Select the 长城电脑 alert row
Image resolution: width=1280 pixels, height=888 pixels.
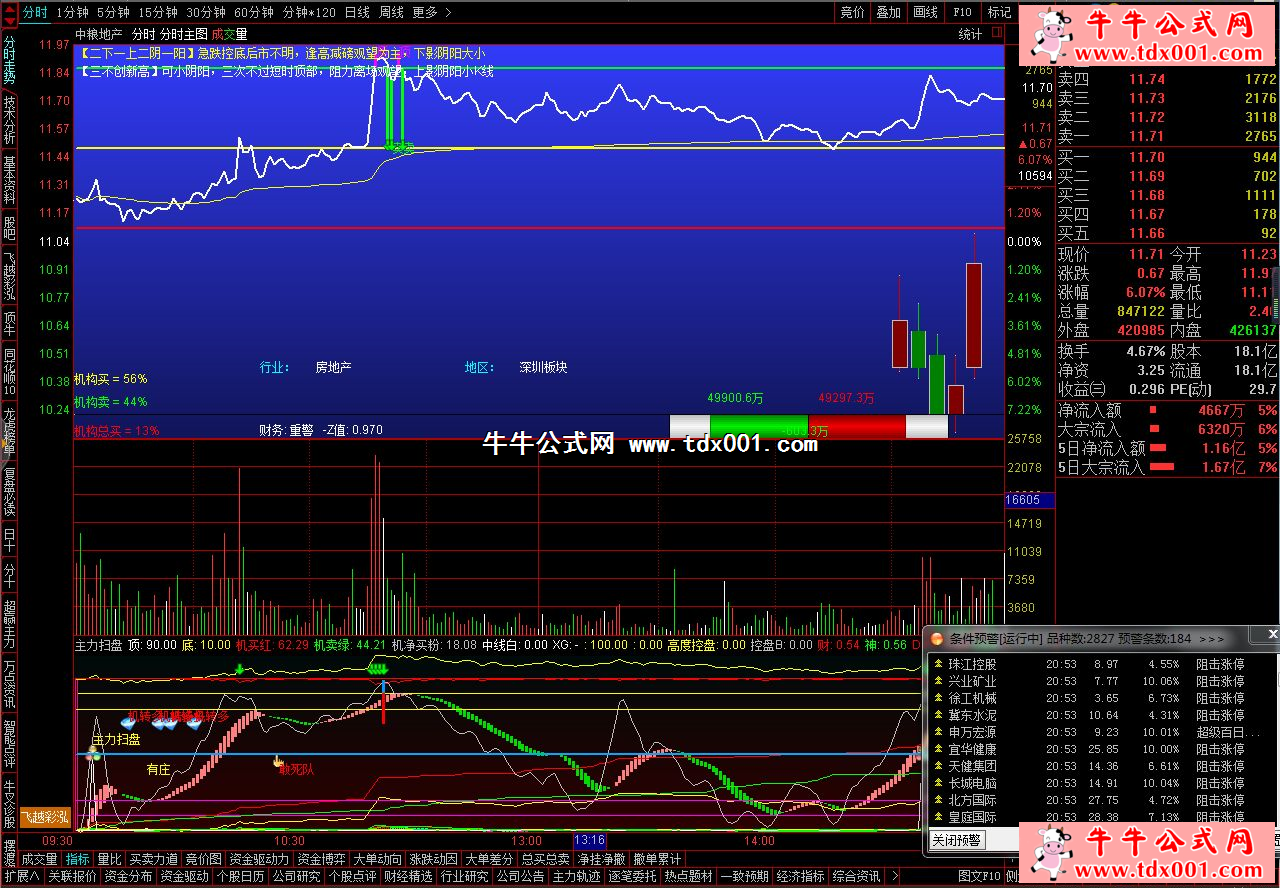point(1101,783)
